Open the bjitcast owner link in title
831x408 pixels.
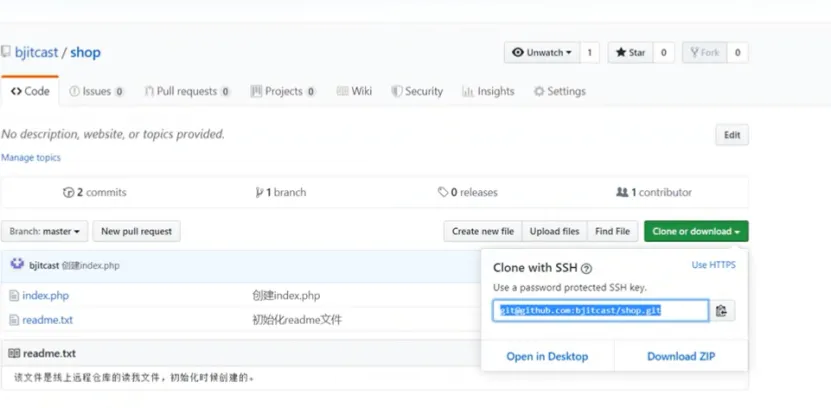pos(37,52)
